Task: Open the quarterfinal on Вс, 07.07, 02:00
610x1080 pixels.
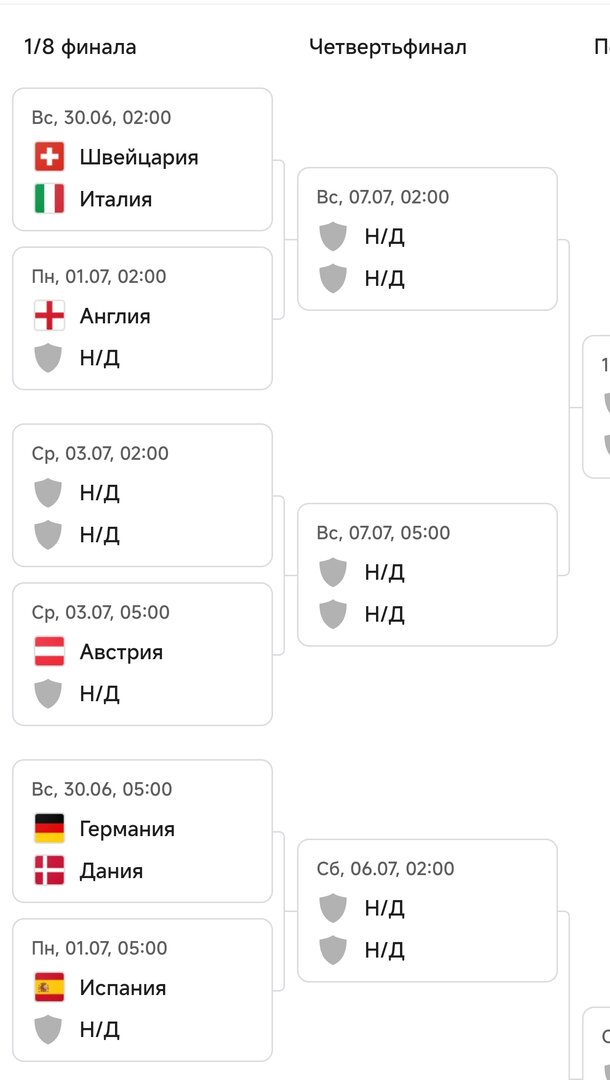Action: pyautogui.click(x=427, y=238)
